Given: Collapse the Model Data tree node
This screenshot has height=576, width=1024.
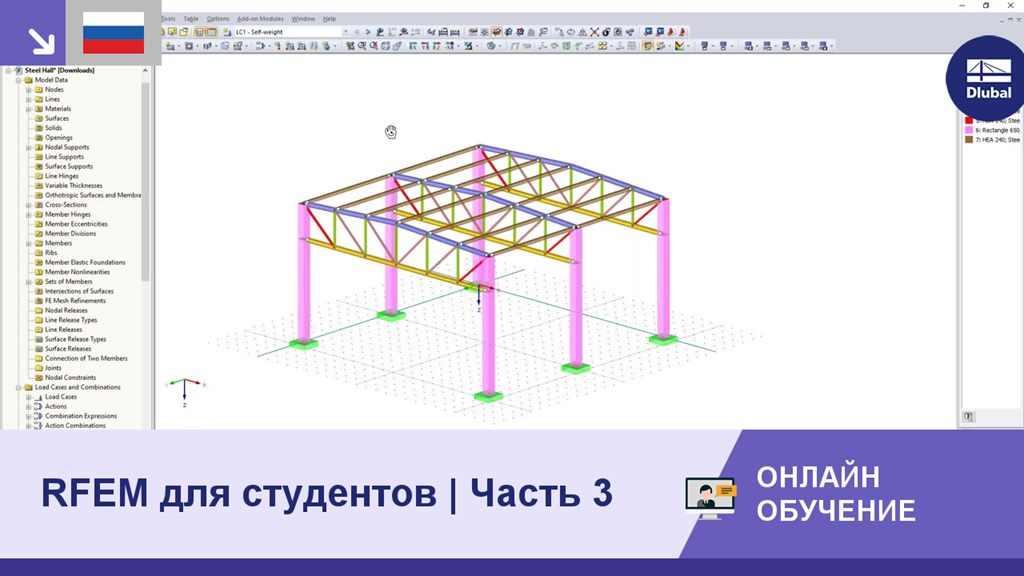Looking at the screenshot, I should click(19, 80).
